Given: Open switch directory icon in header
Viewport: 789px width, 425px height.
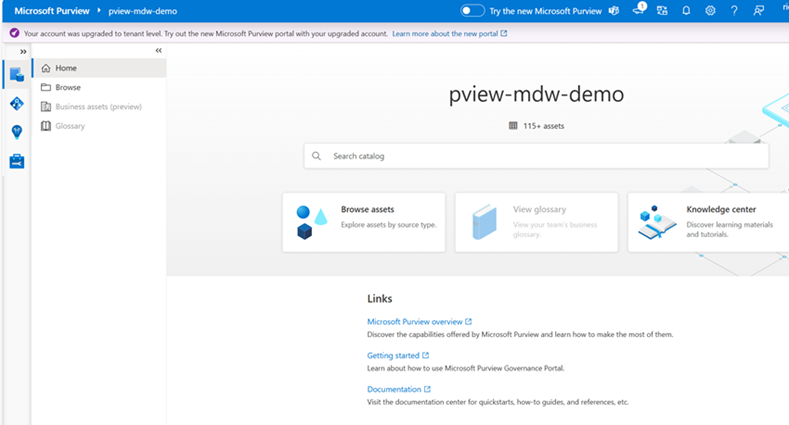Looking at the screenshot, I should [x=662, y=11].
